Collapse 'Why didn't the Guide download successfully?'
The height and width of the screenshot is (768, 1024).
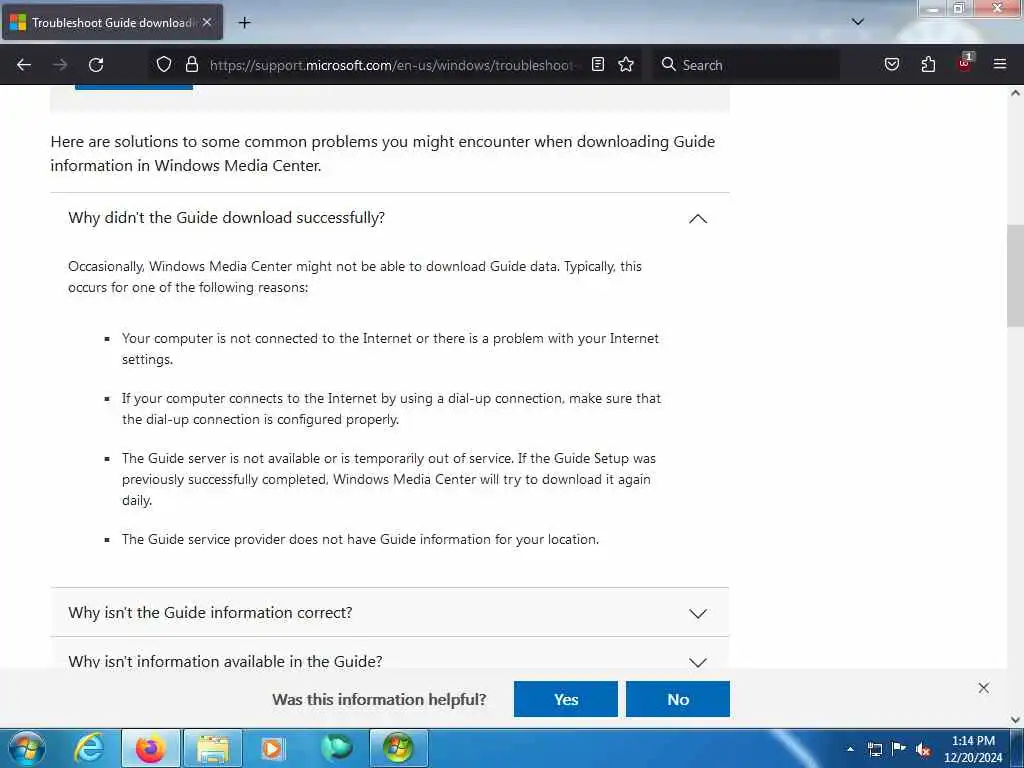[389, 218]
